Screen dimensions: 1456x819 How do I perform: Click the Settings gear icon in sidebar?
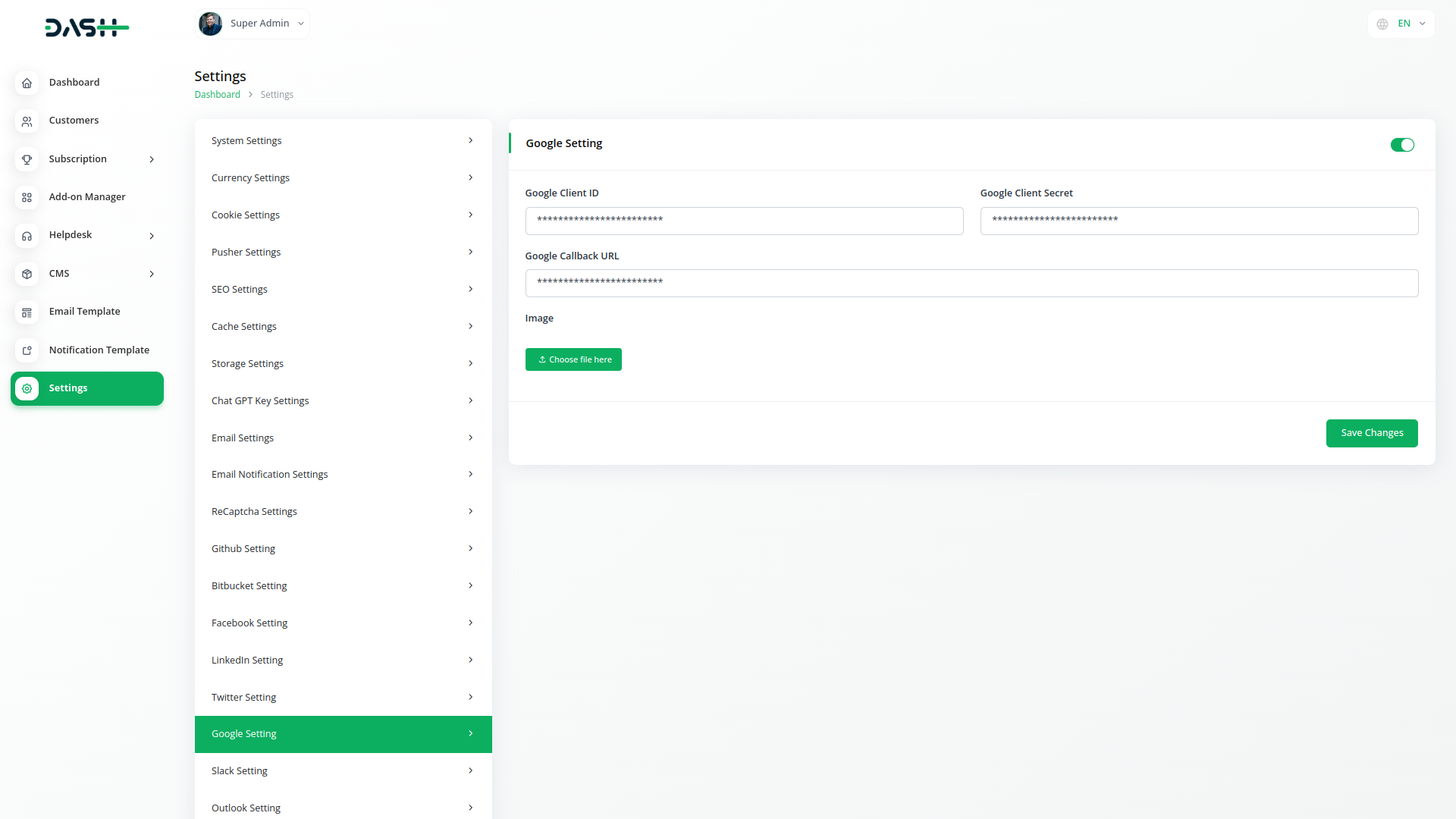[27, 388]
